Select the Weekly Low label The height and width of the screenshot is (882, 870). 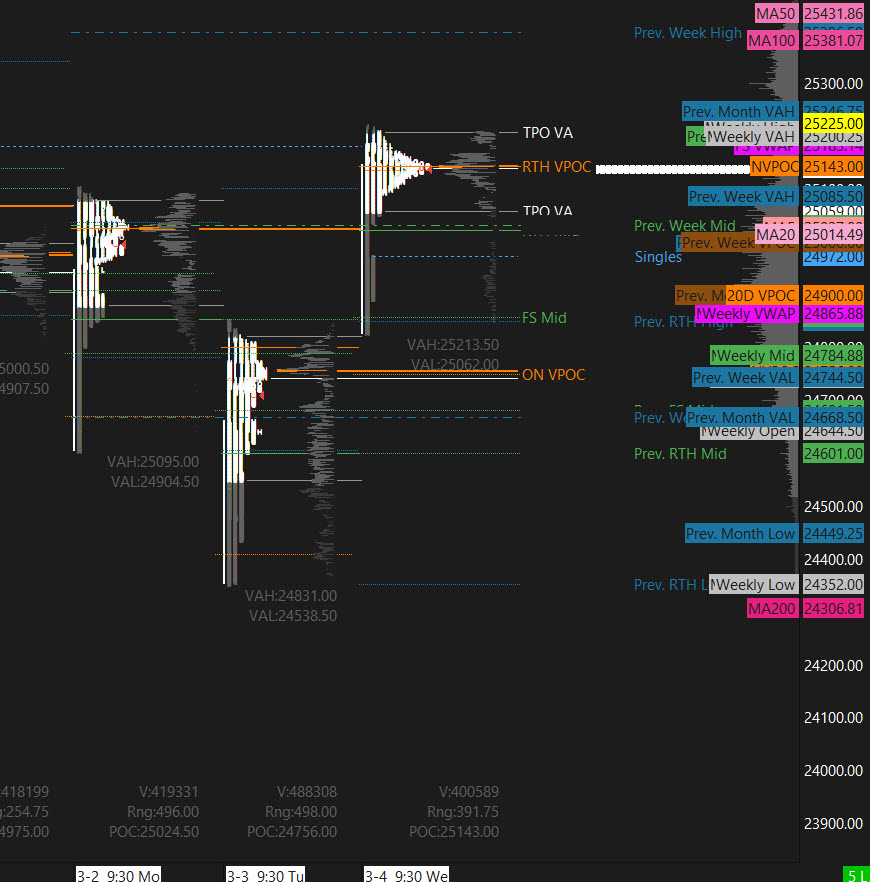pos(754,585)
